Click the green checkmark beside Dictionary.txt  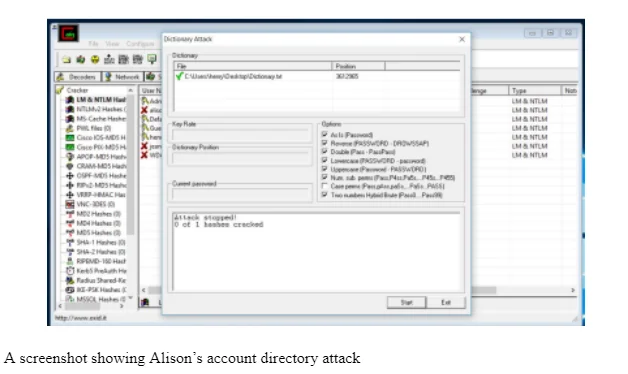point(179,76)
